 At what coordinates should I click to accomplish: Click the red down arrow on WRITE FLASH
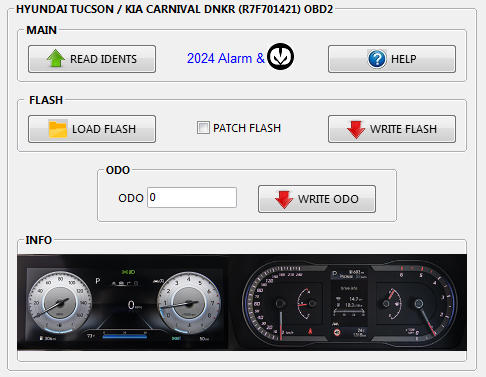click(x=356, y=129)
